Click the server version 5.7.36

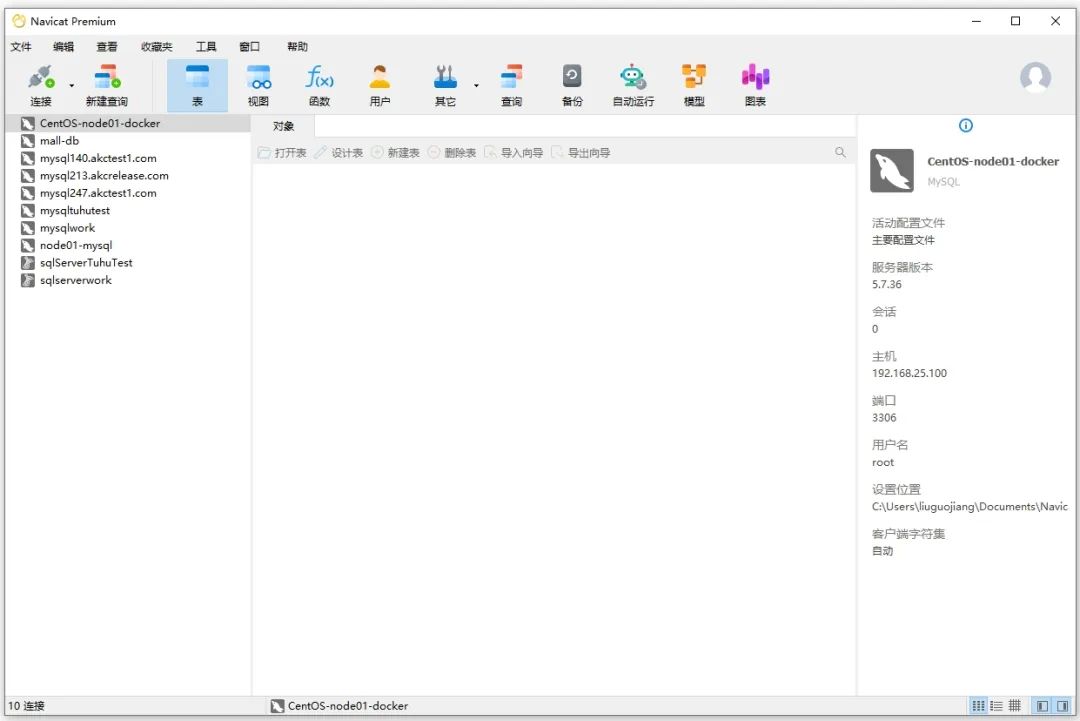point(886,284)
